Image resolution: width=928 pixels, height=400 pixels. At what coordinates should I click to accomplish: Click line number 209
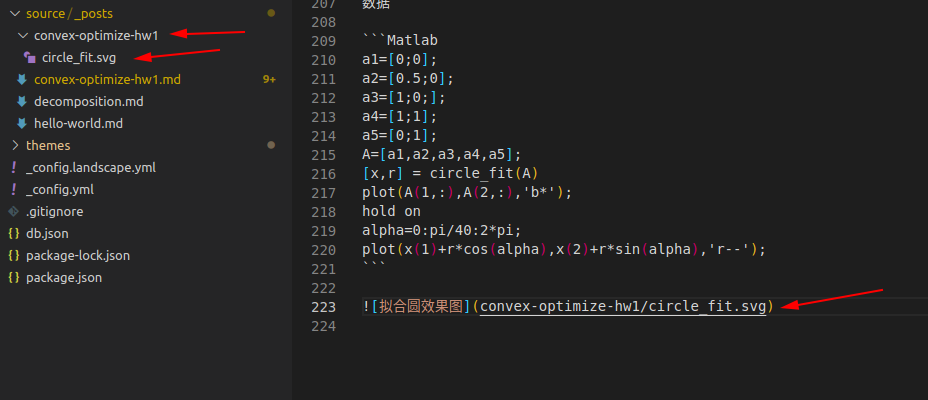(x=323, y=41)
